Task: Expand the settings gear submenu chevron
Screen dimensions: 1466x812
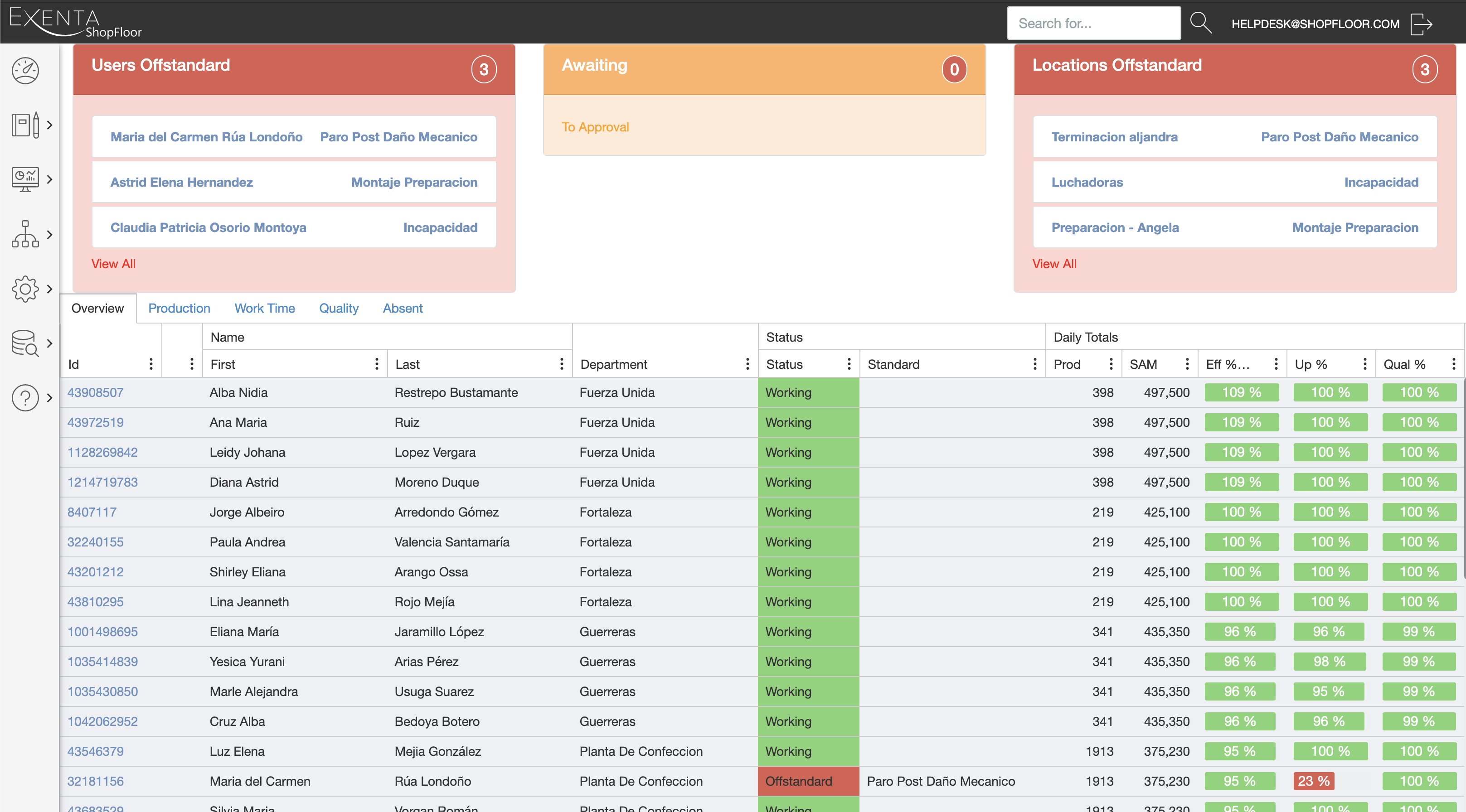Action: (50, 289)
